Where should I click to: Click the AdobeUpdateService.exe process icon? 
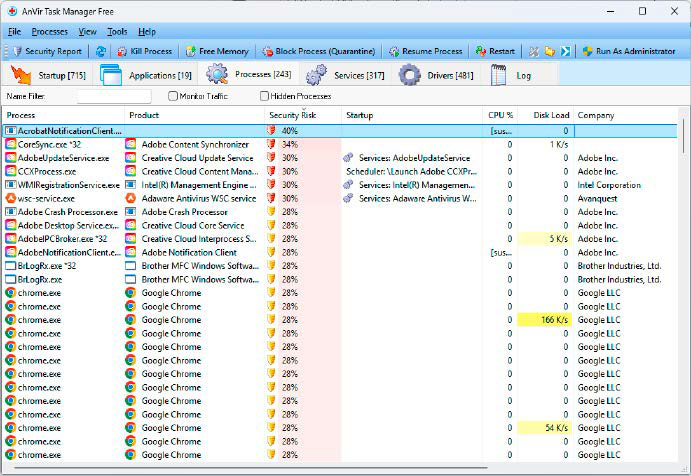click(x=11, y=158)
